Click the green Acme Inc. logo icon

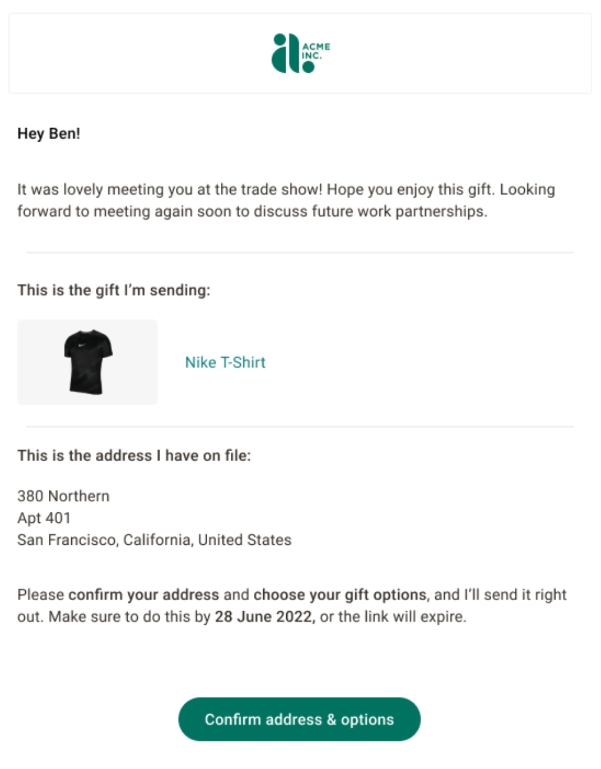click(286, 53)
